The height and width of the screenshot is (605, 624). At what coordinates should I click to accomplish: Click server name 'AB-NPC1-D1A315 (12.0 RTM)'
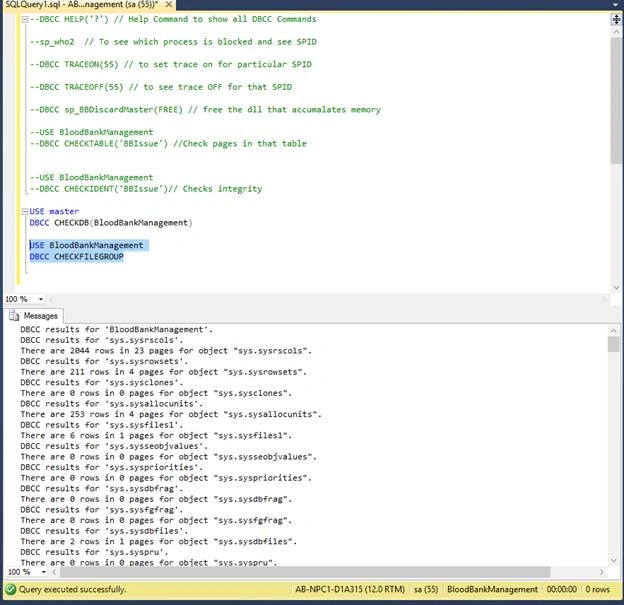[350, 589]
